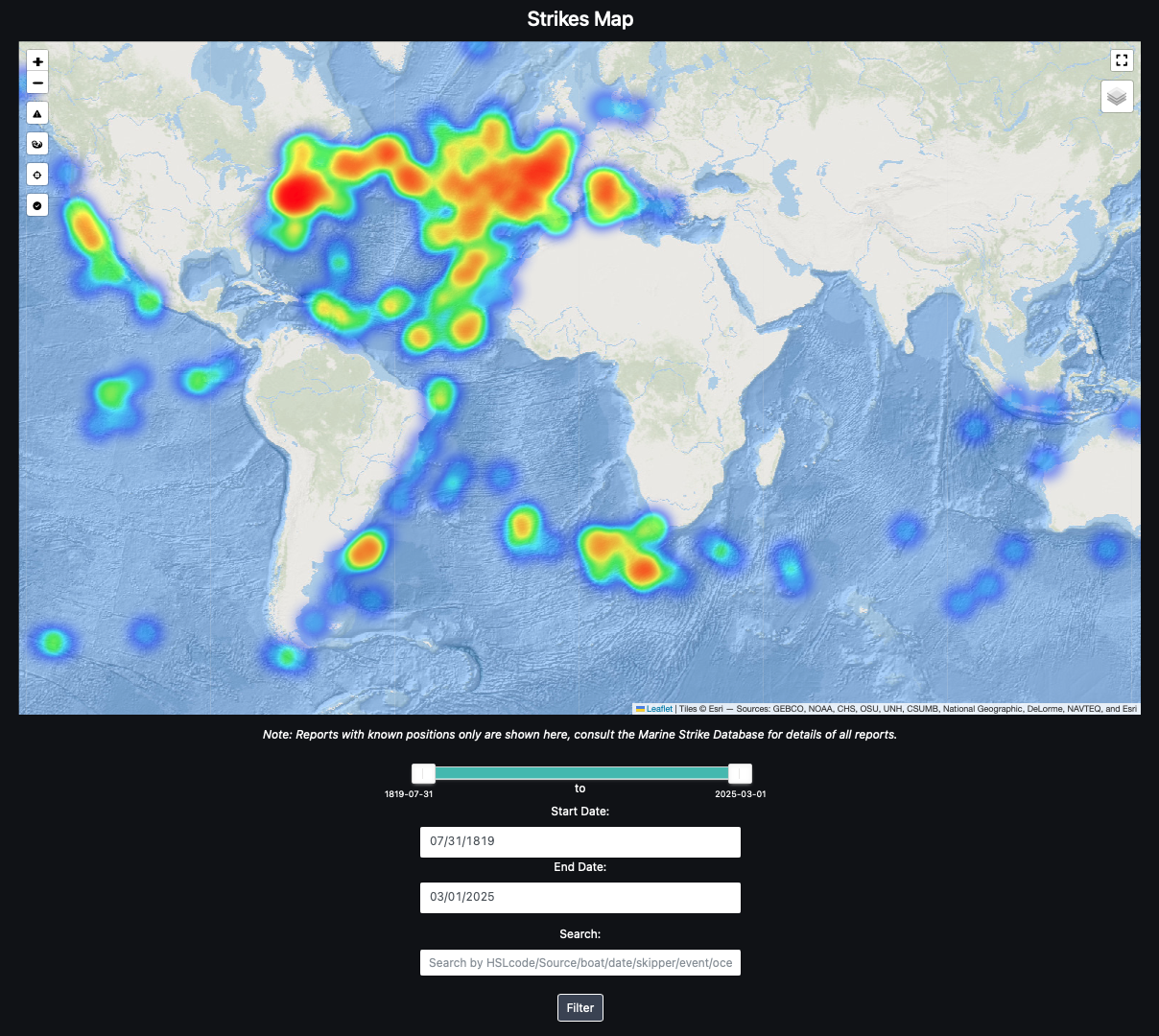Select the whale icon control

click(x=36, y=143)
